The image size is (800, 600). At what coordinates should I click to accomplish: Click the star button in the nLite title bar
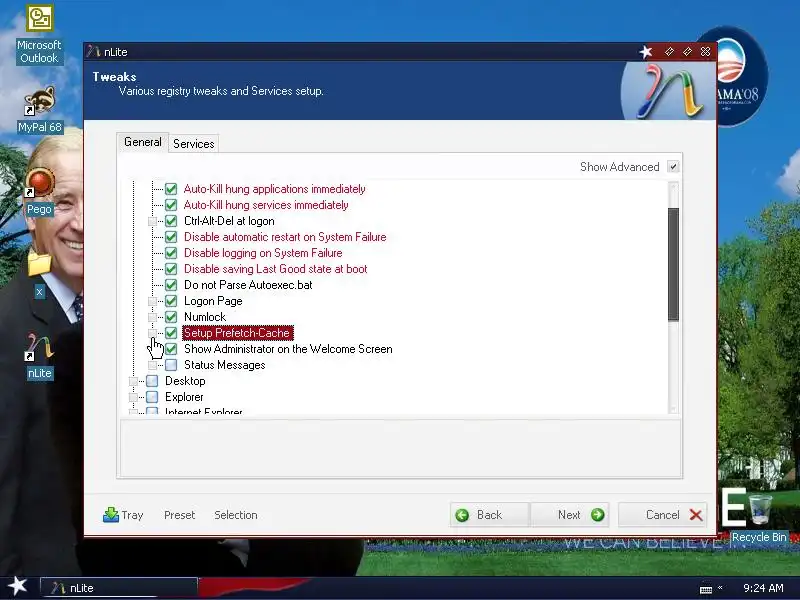(646, 52)
